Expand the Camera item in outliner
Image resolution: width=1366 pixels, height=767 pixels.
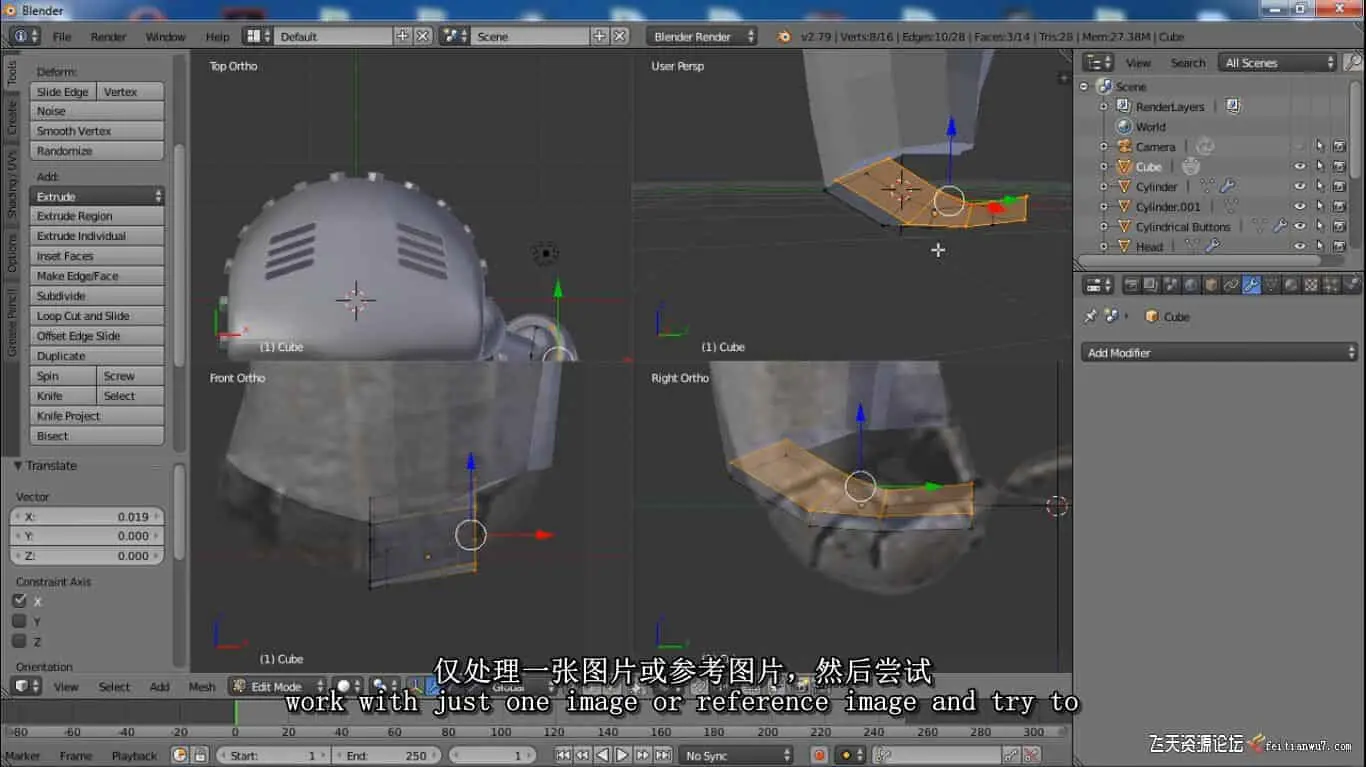(1104, 146)
